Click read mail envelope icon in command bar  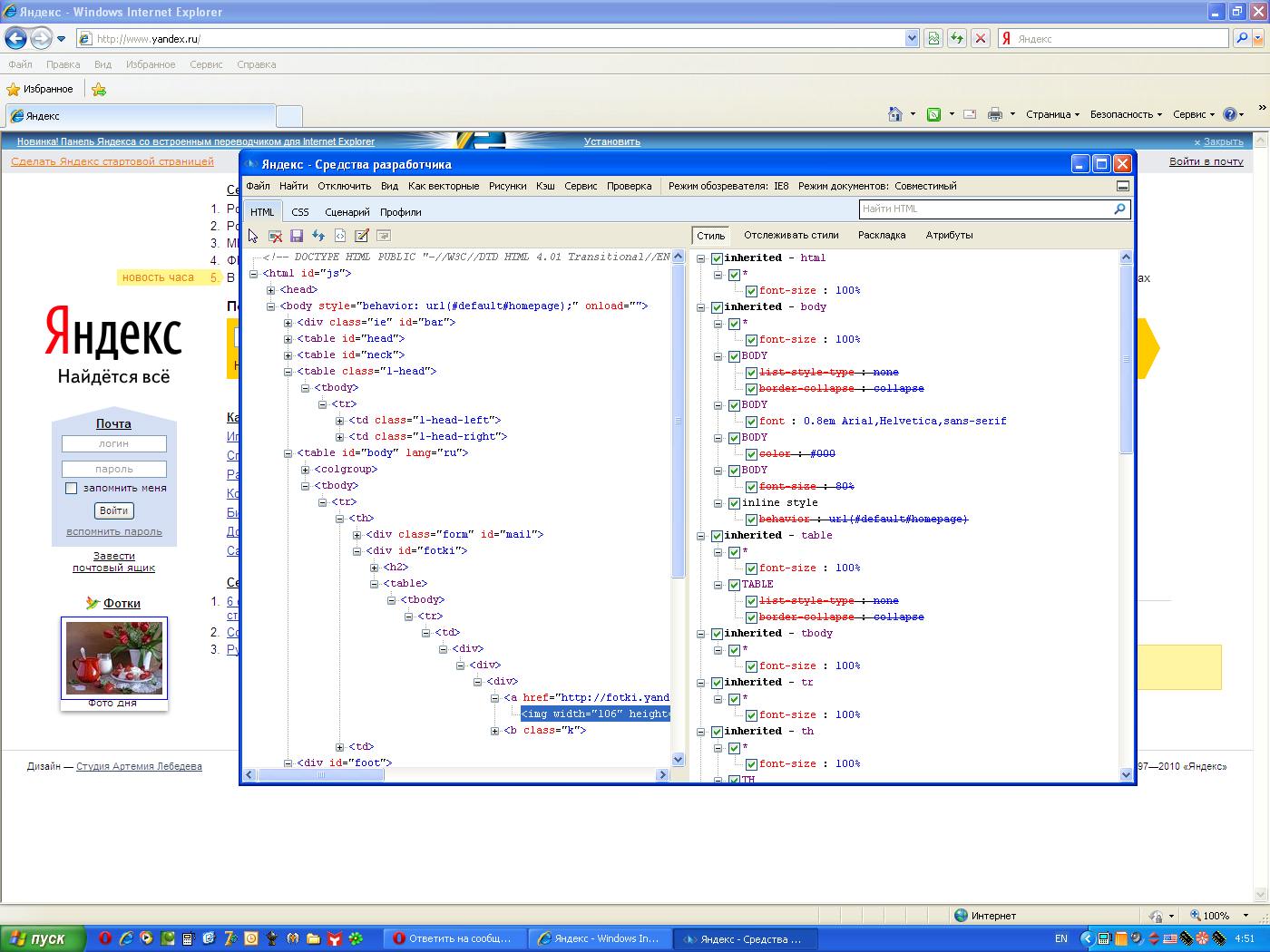970,114
